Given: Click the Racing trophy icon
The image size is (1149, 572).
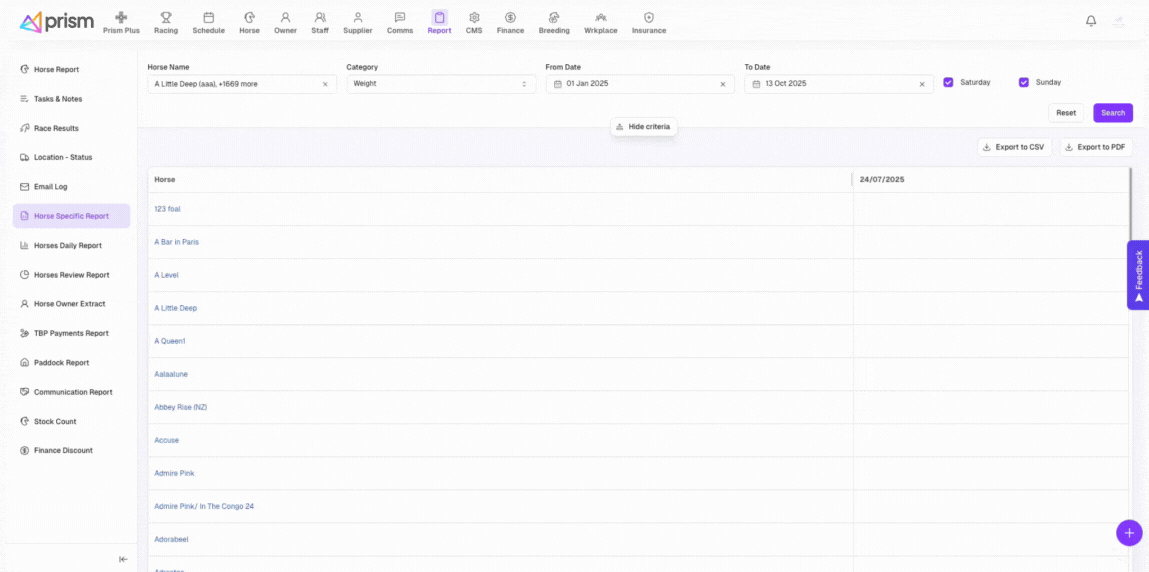Looking at the screenshot, I should point(166,18).
